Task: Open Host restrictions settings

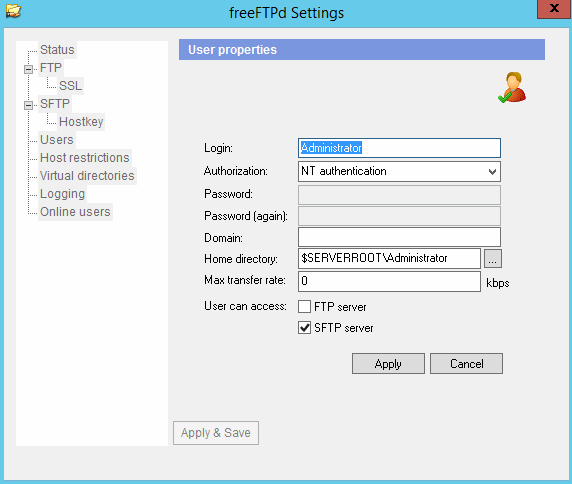Action: pos(85,158)
